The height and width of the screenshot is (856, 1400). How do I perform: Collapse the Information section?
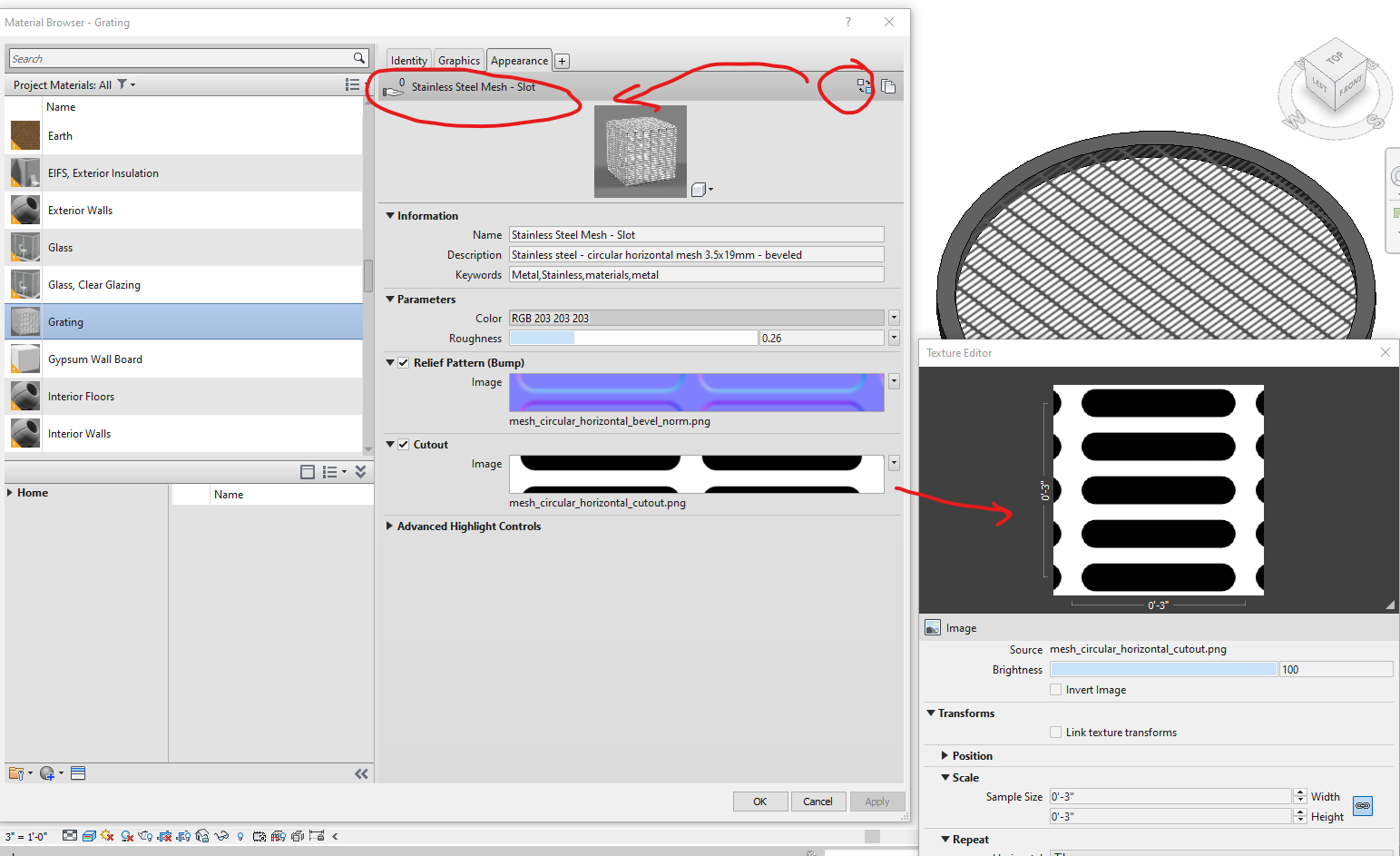tap(390, 215)
